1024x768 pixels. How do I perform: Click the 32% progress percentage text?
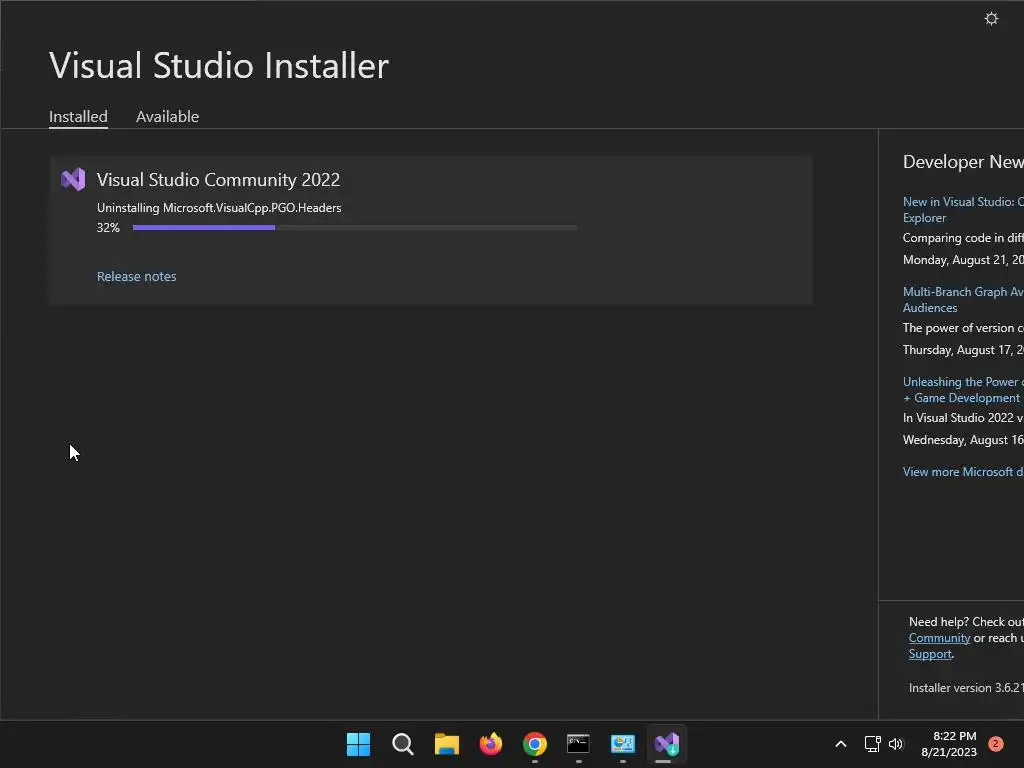click(x=108, y=227)
